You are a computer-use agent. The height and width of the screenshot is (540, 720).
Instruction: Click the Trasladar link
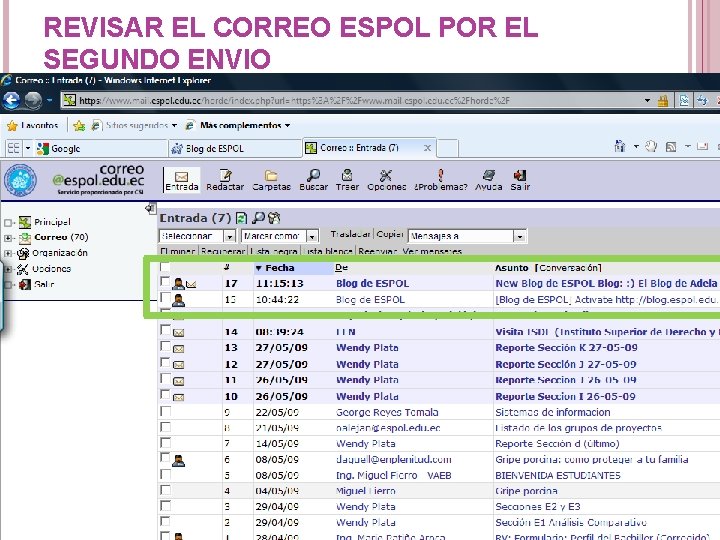click(350, 234)
